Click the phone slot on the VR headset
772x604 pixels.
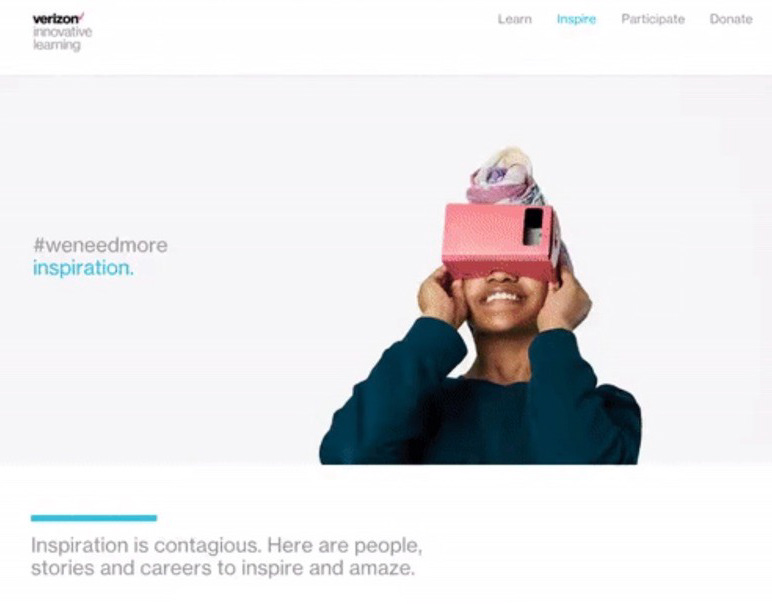tap(533, 226)
